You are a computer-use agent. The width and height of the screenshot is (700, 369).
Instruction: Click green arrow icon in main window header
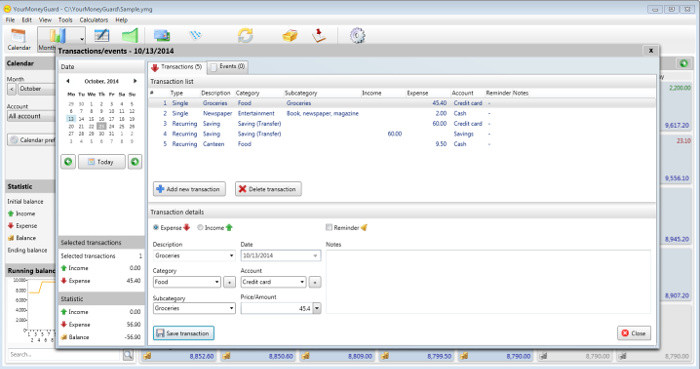point(683,63)
